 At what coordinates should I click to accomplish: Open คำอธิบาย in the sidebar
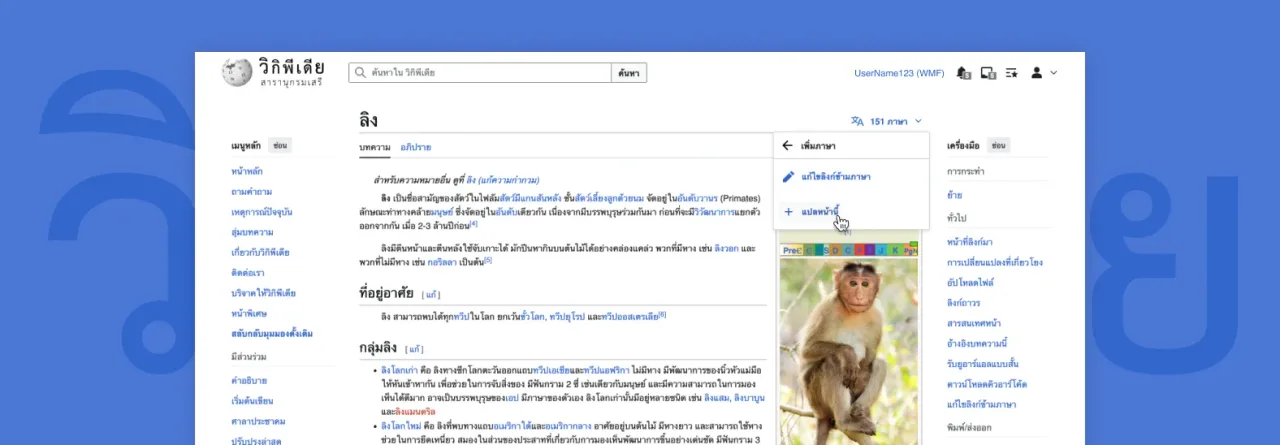point(249,381)
